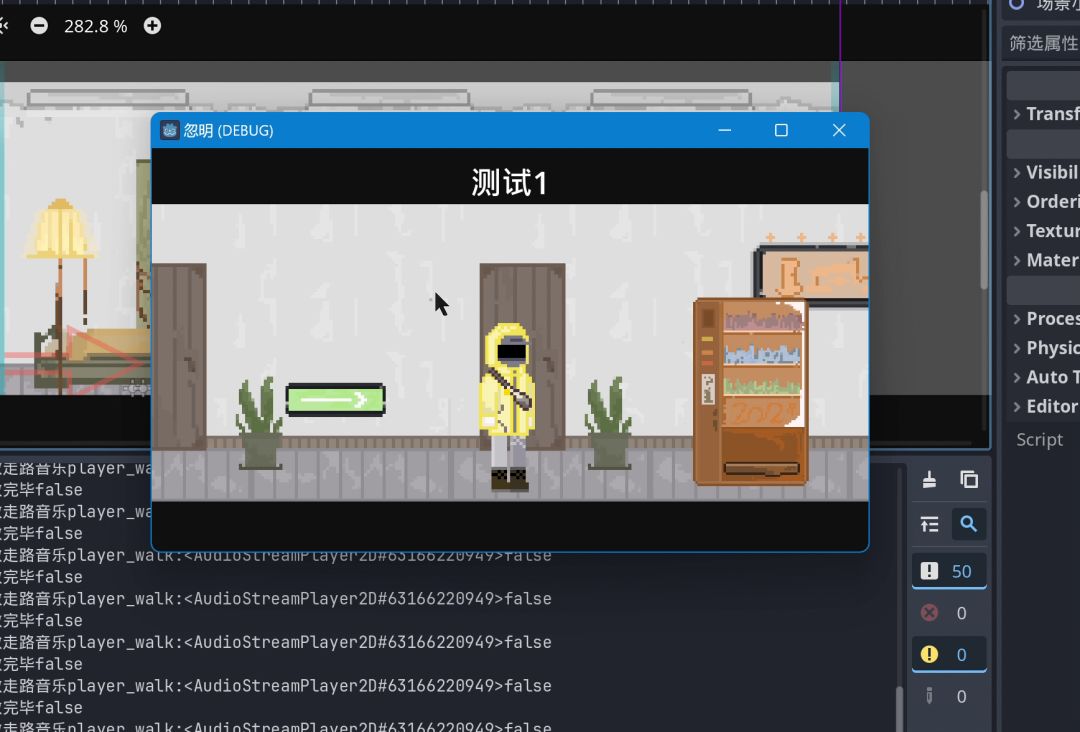Toggle the output search magnifier icon
This screenshot has width=1080, height=732.
click(968, 524)
